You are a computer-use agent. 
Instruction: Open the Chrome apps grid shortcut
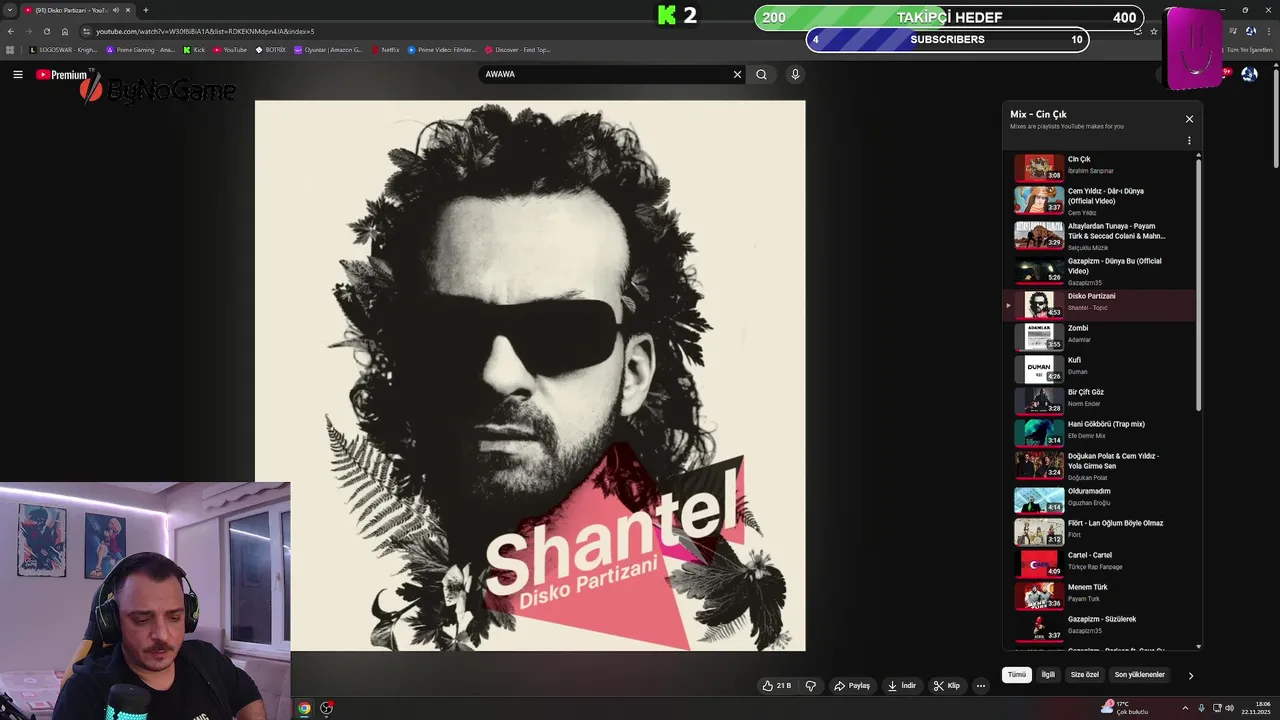(11, 49)
